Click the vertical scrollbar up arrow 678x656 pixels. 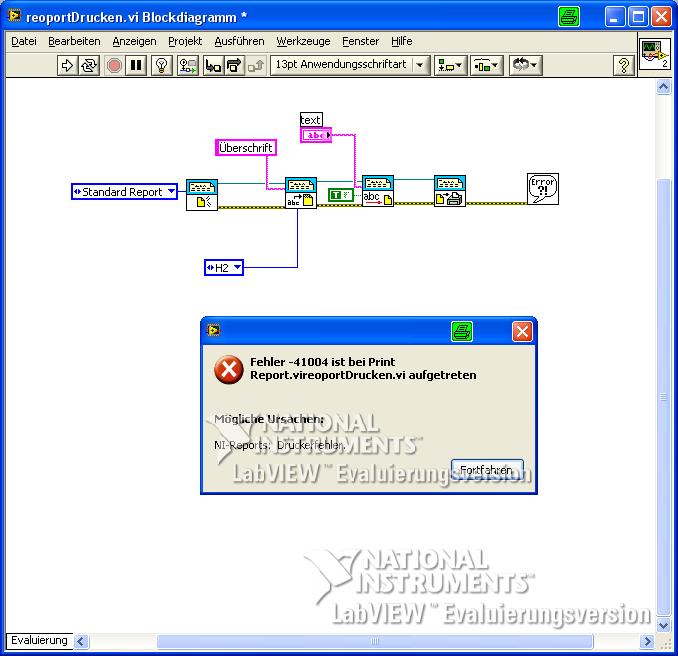click(664, 87)
